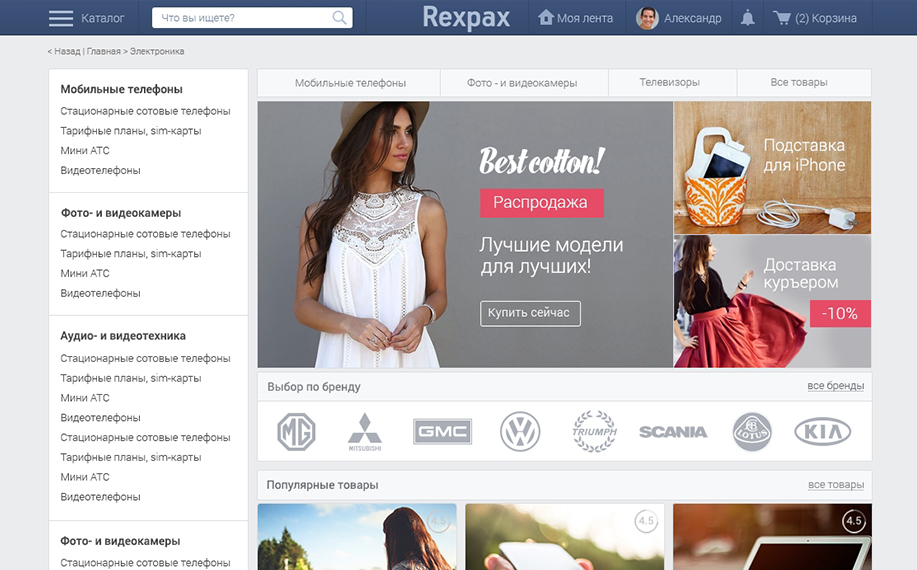This screenshot has width=917, height=570.
Task: Open the Мобильные телефоны sidebar heading
Action: tap(122, 89)
